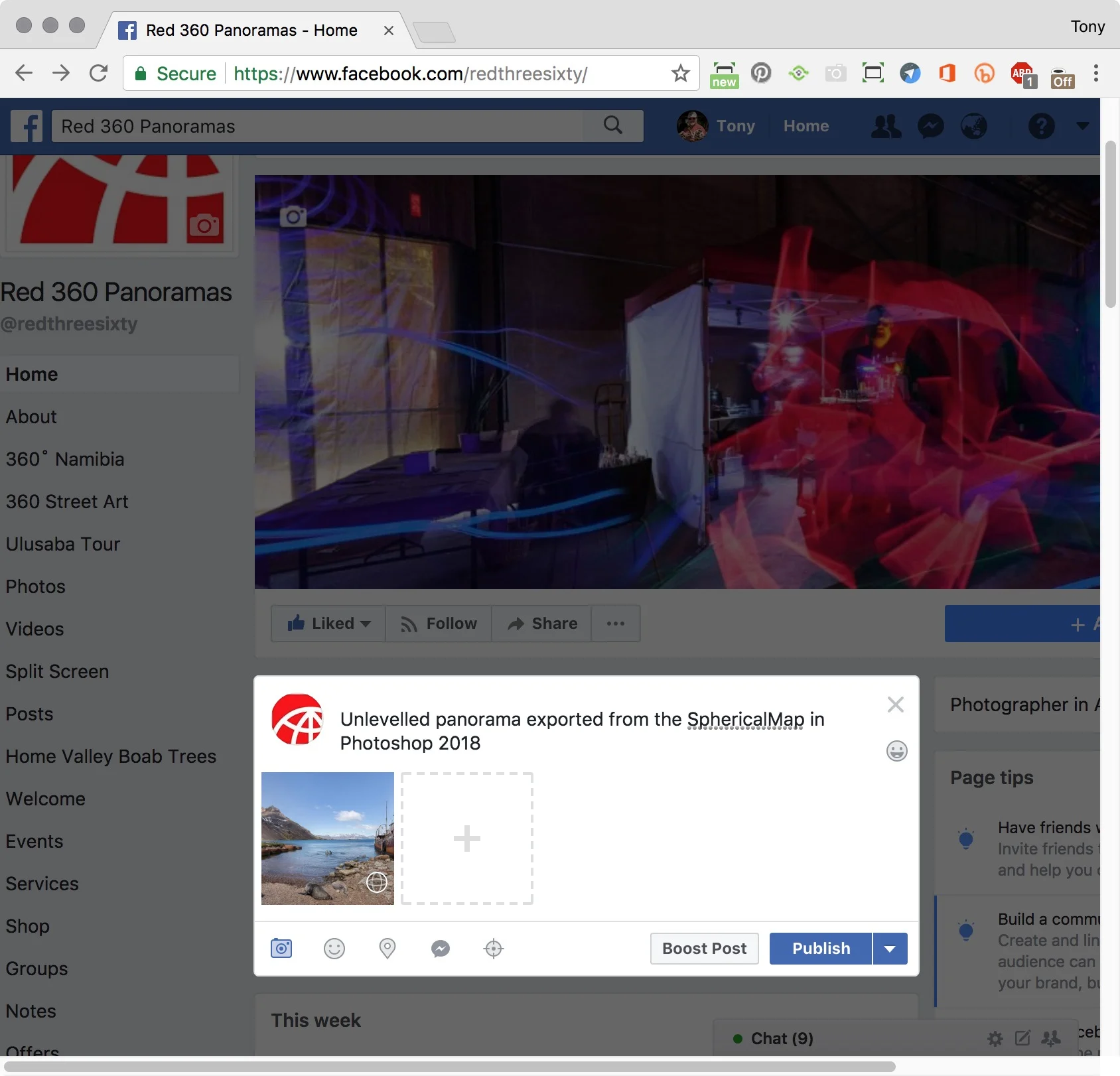Screen dimensions: 1120x1076
Task: Add another photo via the plus box
Action: coord(467,839)
